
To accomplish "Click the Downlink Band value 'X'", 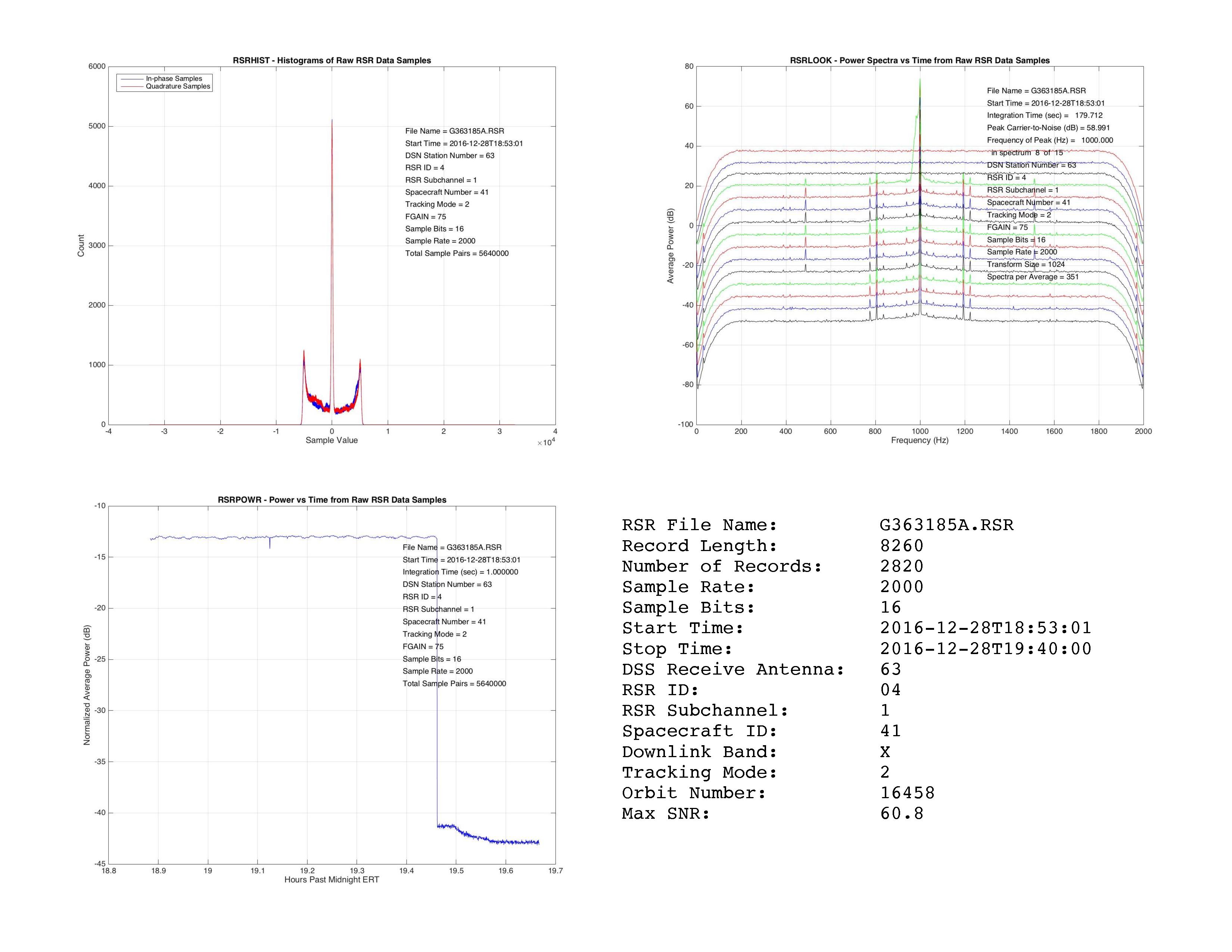I will (x=885, y=752).
